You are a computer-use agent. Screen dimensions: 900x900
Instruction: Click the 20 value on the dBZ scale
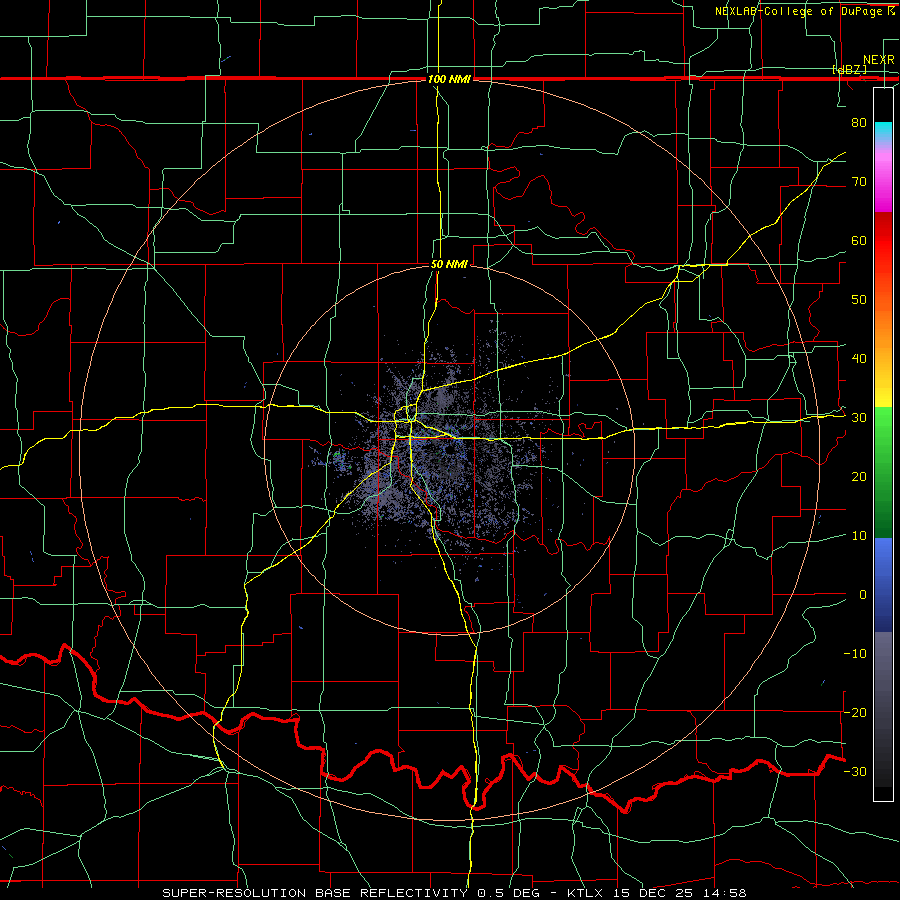point(859,477)
